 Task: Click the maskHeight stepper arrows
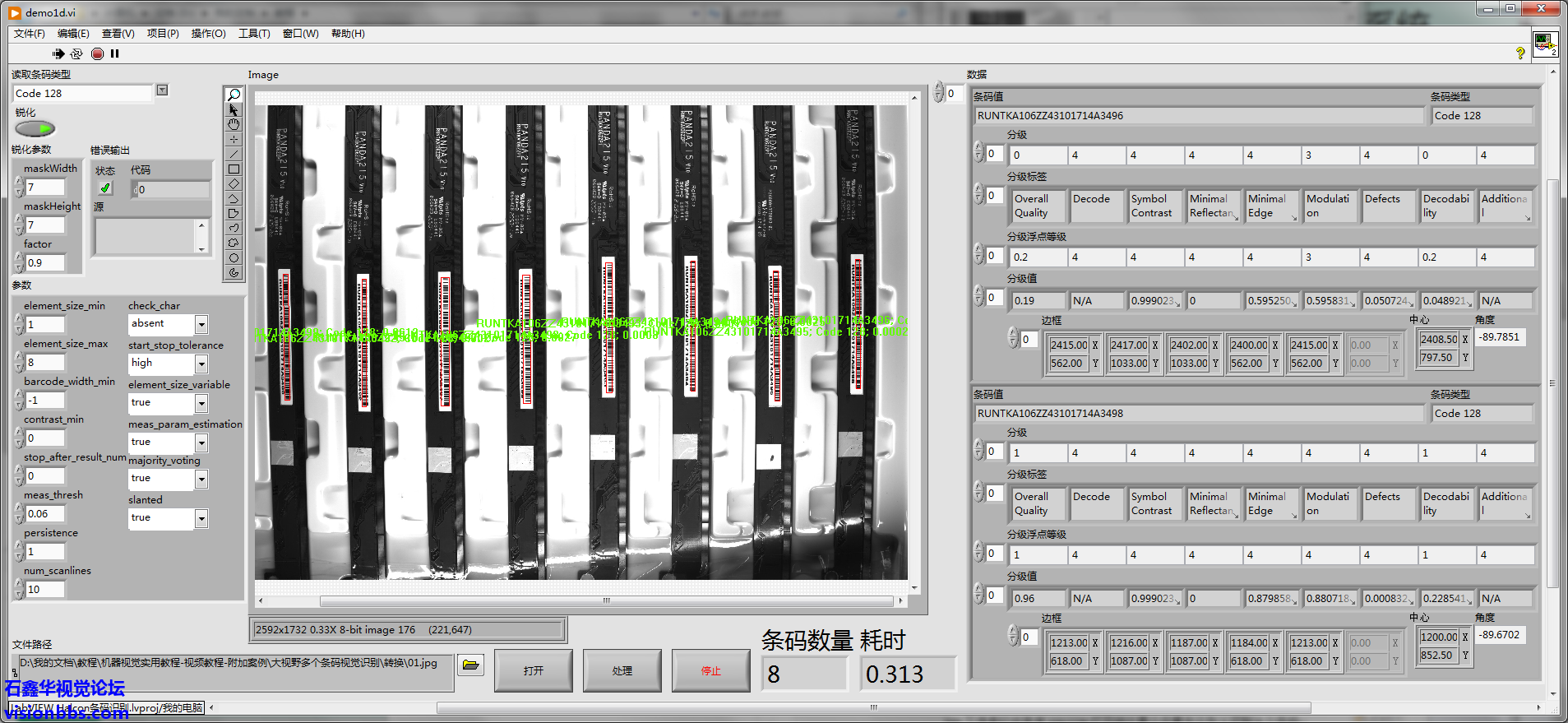[19, 225]
